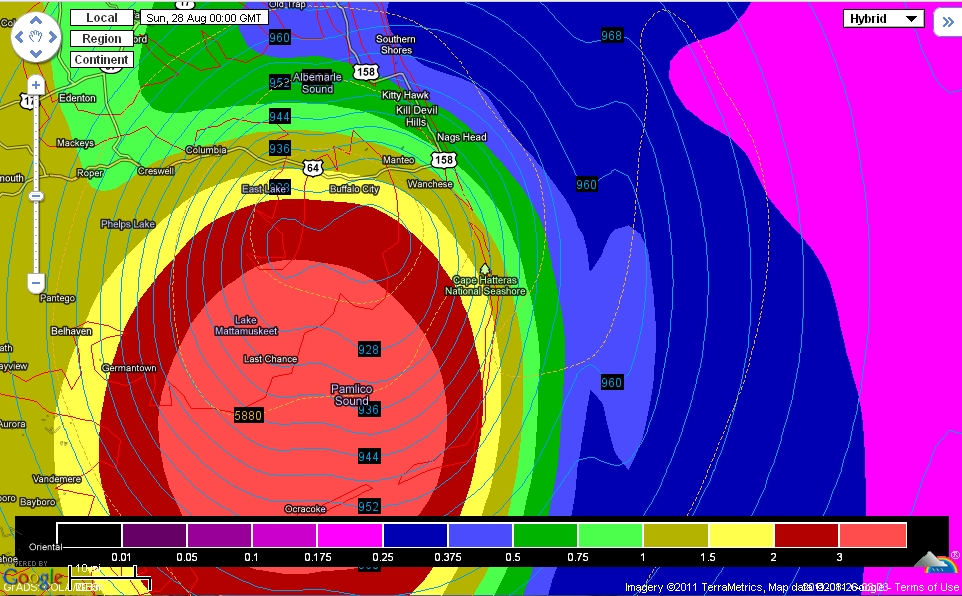Click the Kill Devil Hills label
The image size is (962, 596).
coord(417,116)
